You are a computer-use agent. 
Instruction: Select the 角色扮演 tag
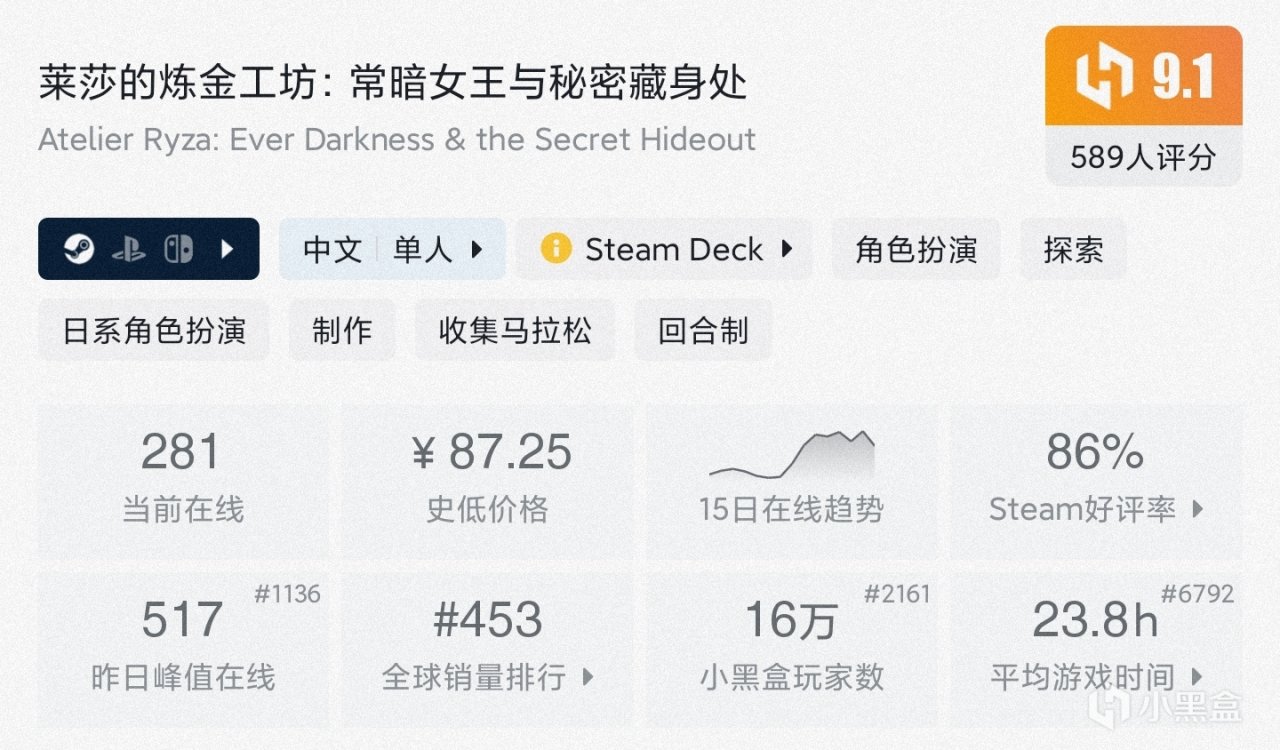point(916,249)
